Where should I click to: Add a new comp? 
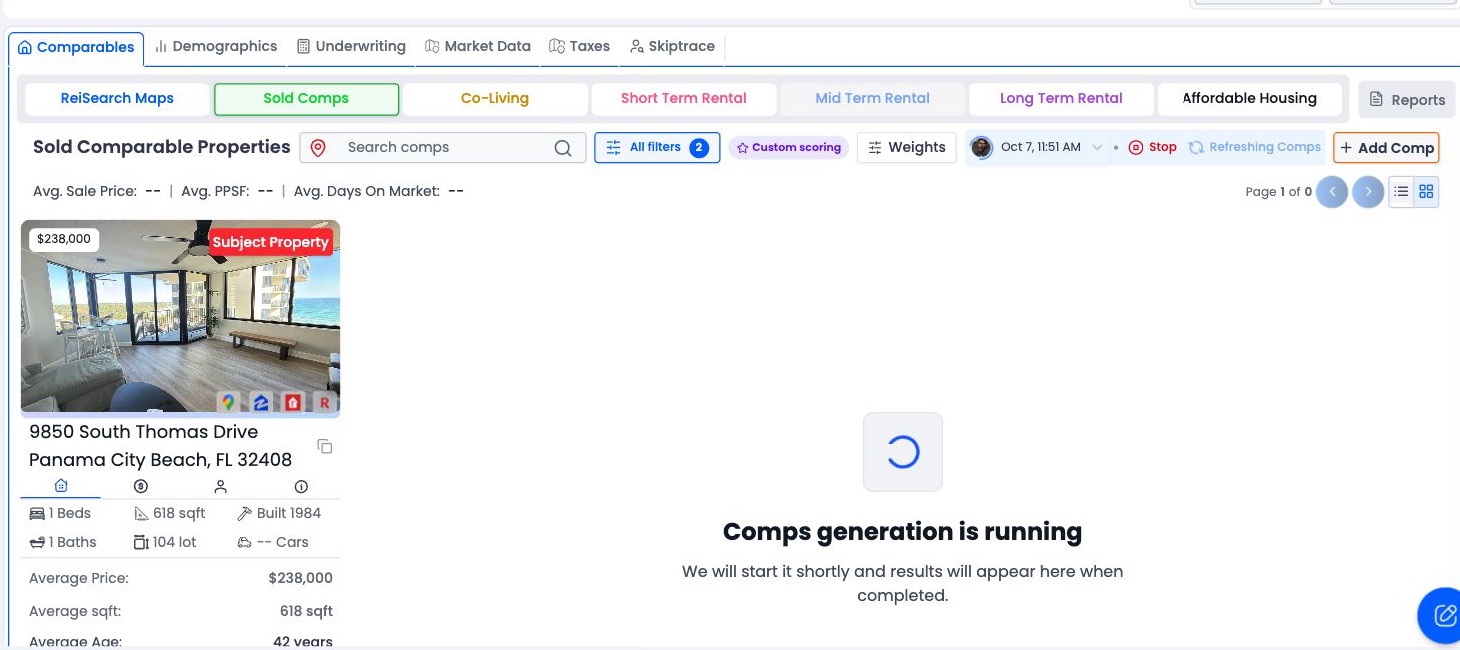(x=1386, y=148)
